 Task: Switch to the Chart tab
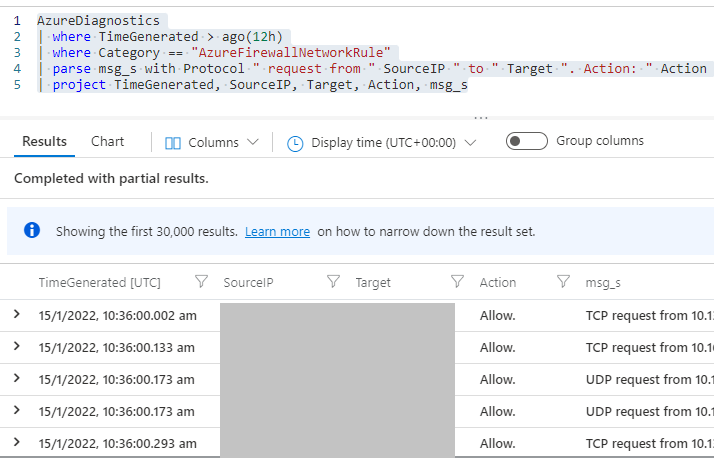click(107, 141)
